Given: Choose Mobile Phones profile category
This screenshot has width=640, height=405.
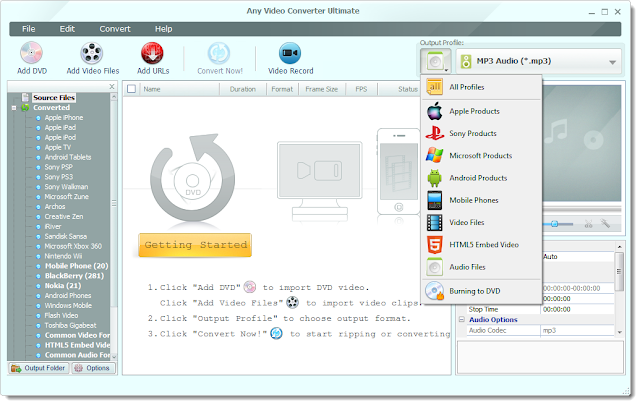Looking at the screenshot, I should [x=482, y=200].
